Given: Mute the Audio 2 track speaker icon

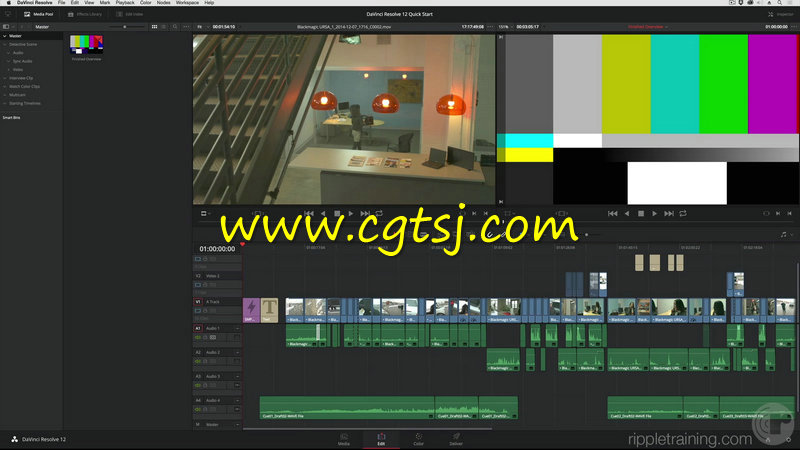Looking at the screenshot, I should (x=198, y=361).
